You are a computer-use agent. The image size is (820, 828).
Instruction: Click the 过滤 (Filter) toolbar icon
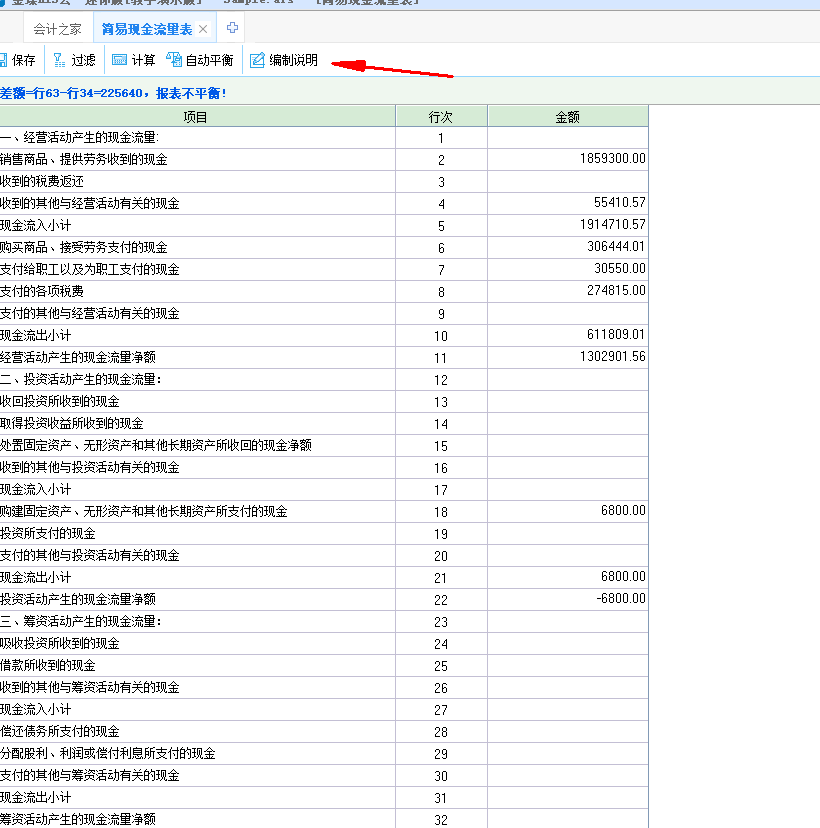74,60
